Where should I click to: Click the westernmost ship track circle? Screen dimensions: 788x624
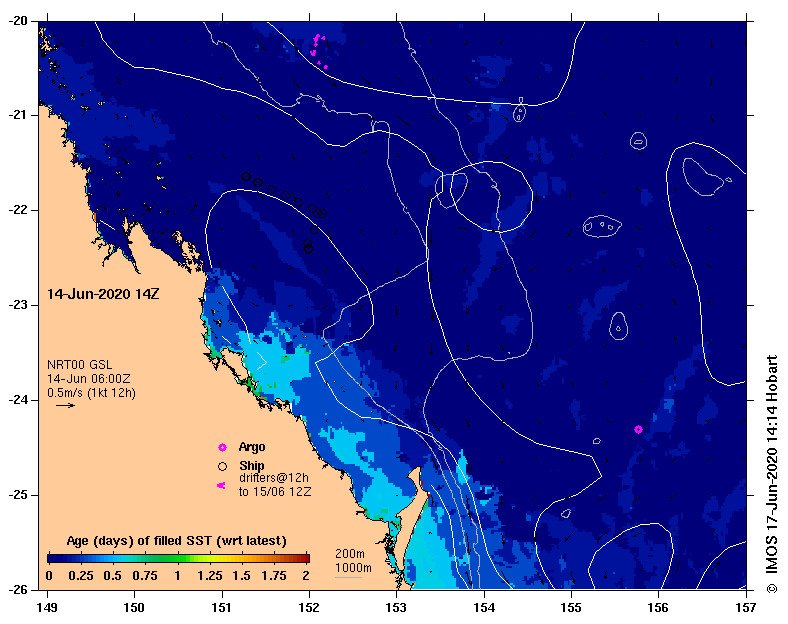point(246,176)
